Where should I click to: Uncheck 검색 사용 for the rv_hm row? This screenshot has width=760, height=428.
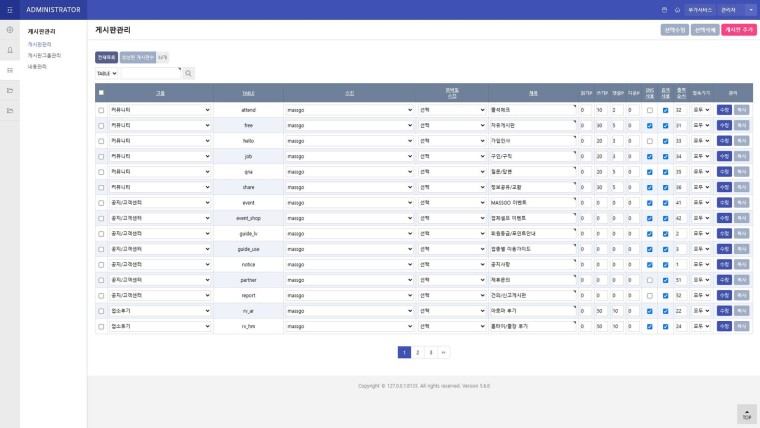pos(665,327)
